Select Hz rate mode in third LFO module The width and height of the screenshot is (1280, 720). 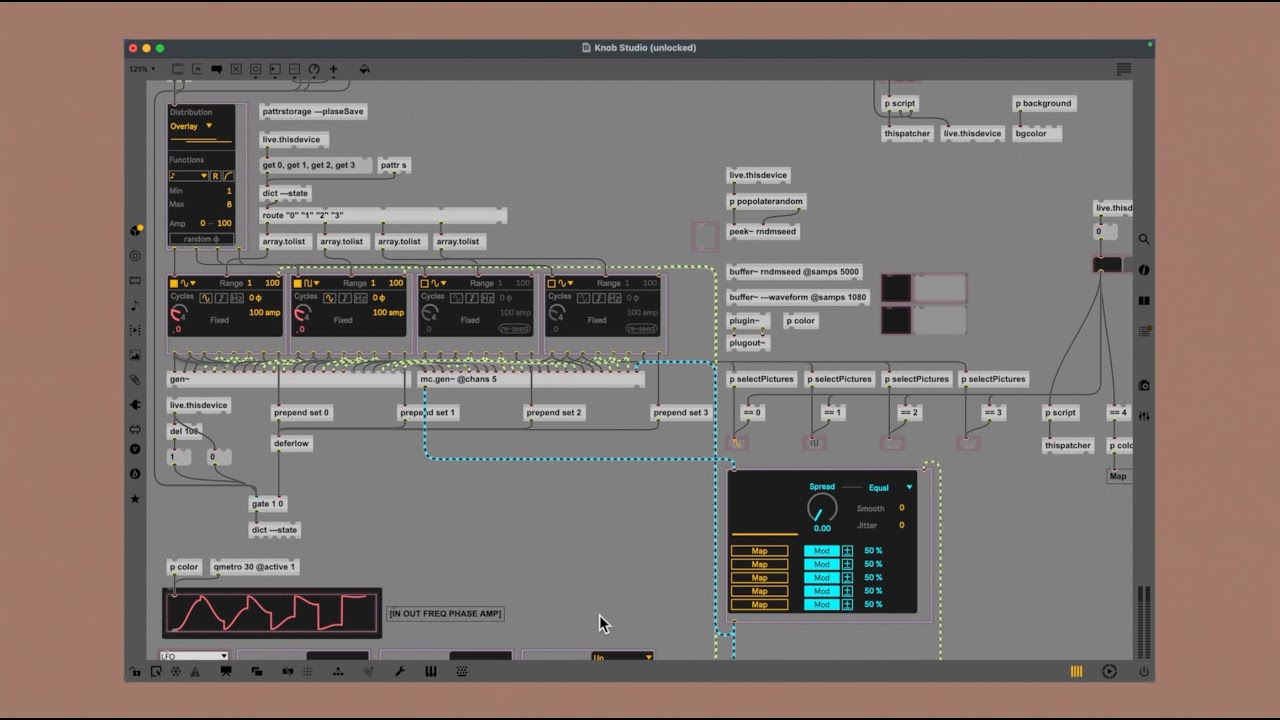click(490, 298)
